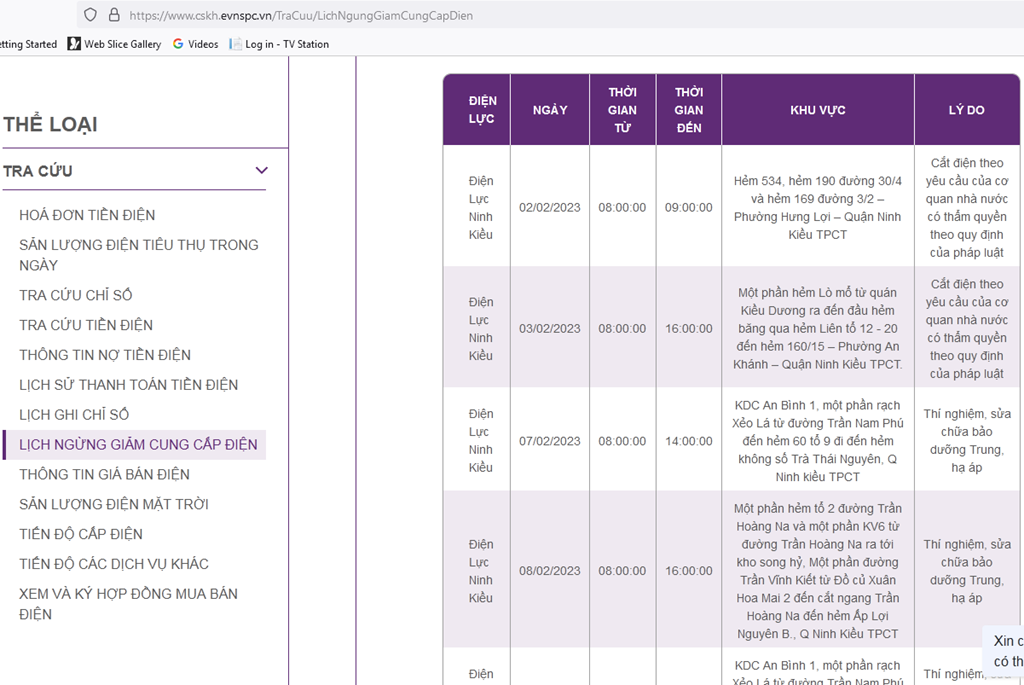The height and width of the screenshot is (685, 1024).
Task: Open LỊCH GHI CHỈ SỐ menu item
Action: click(x=74, y=415)
